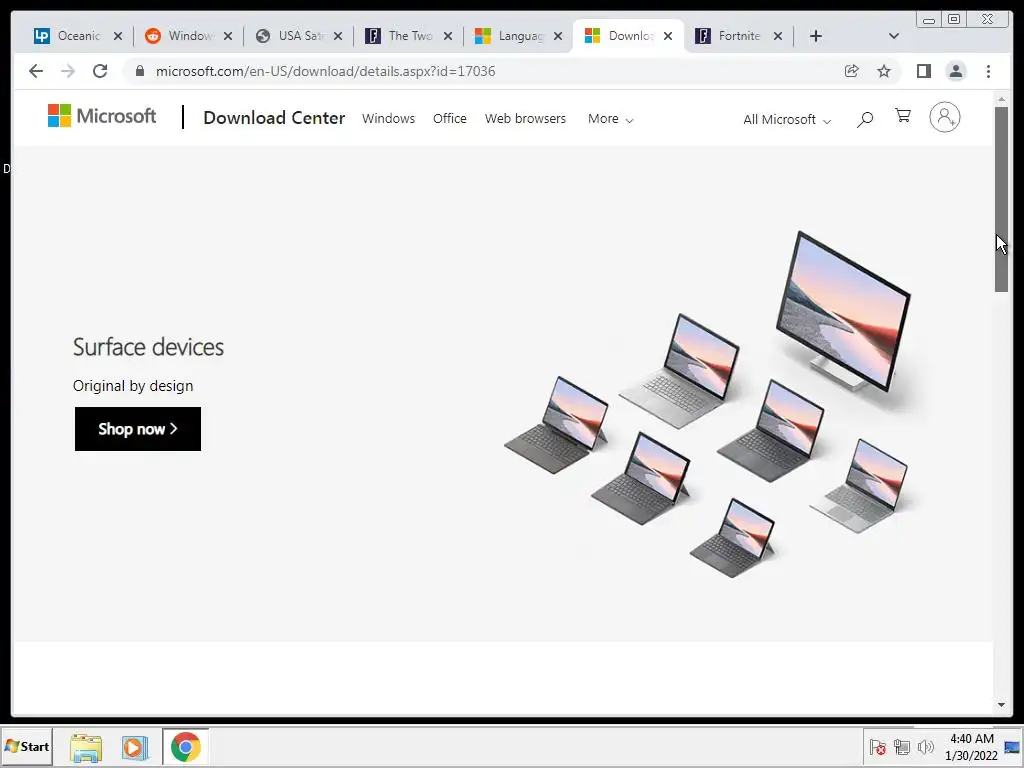1024x768 pixels.
Task: Close the Fortnite tab
Action: coord(778,36)
